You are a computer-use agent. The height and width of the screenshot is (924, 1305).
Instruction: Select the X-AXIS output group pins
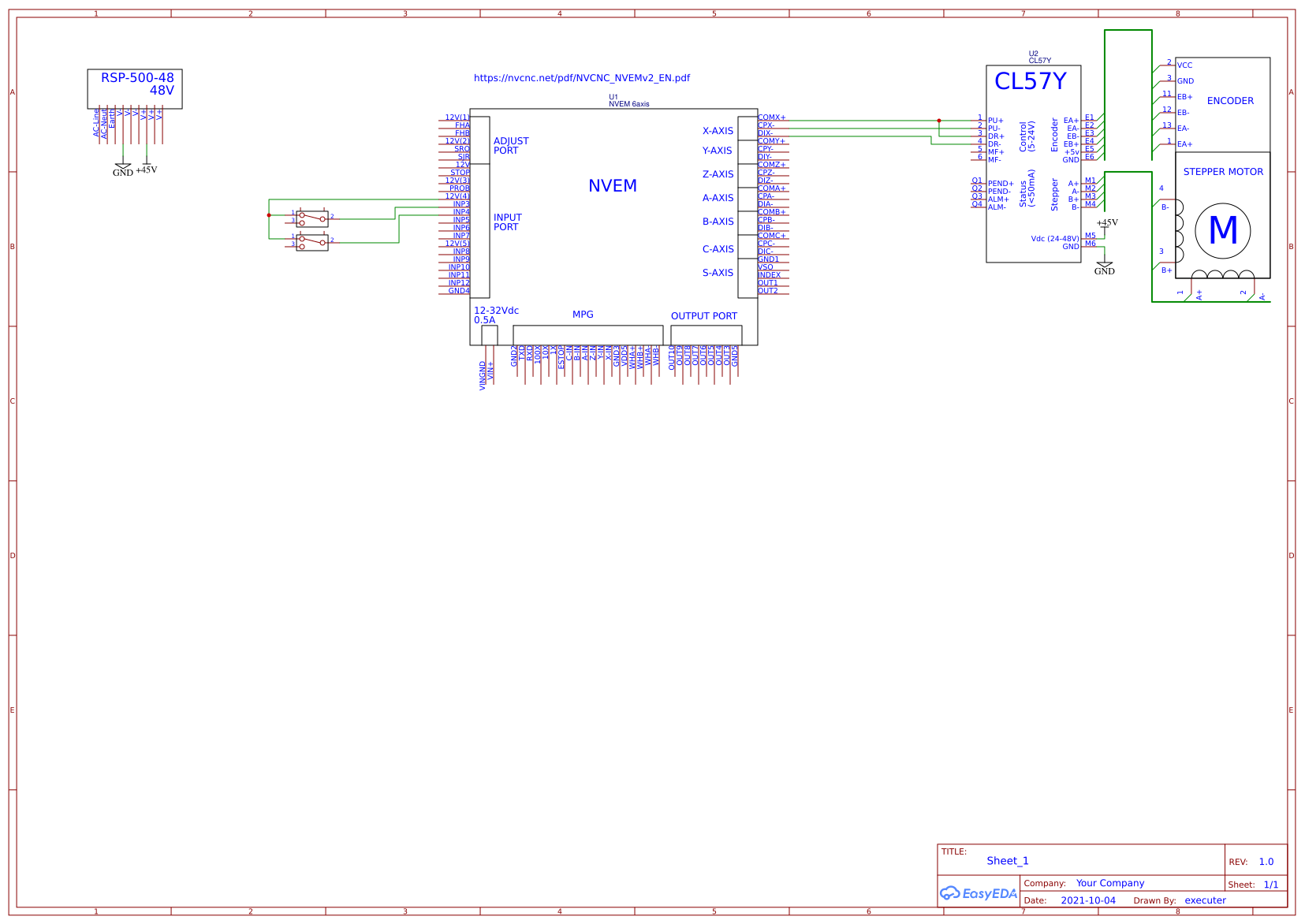[718, 131]
